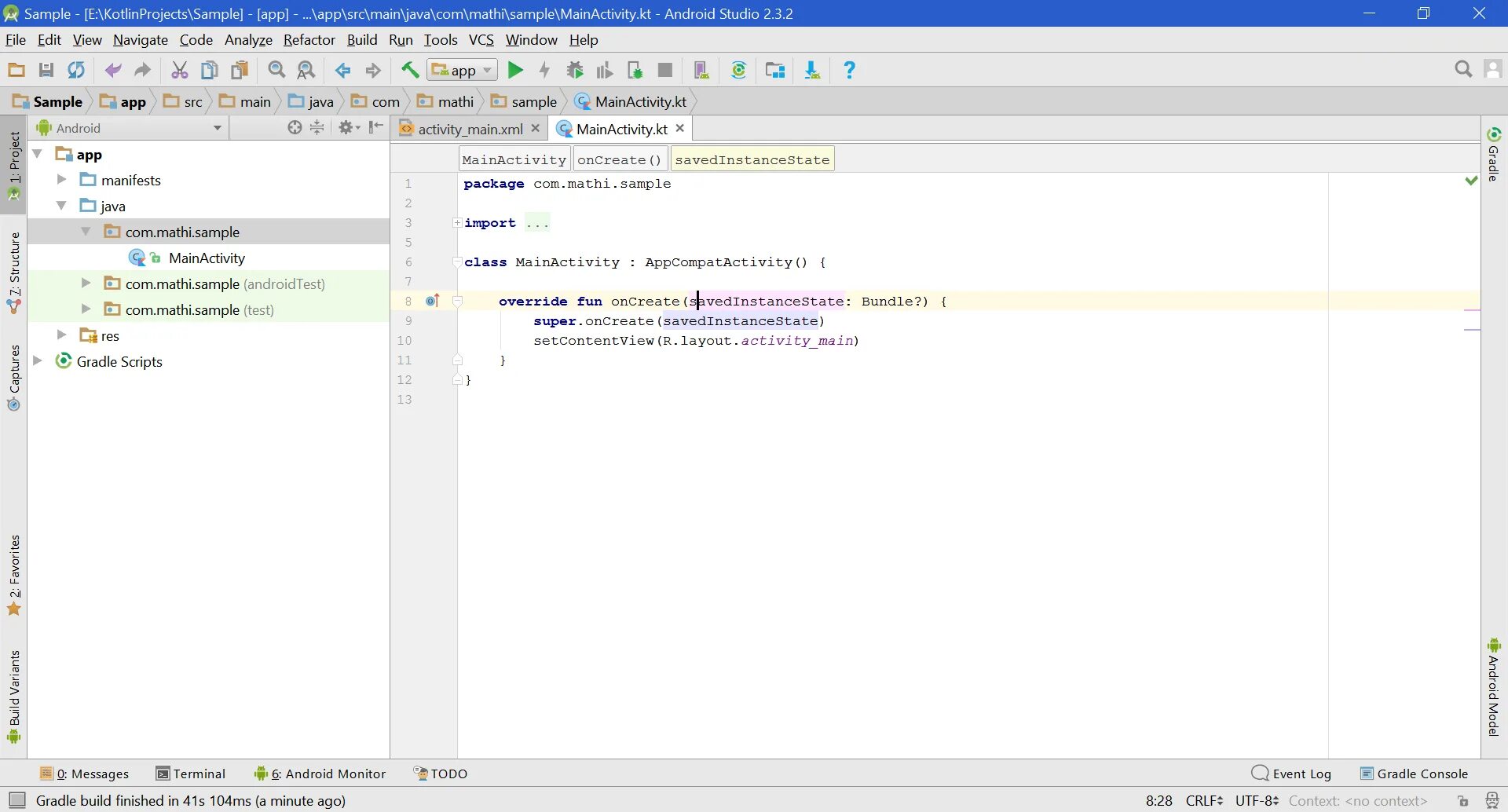Expand the Gradle Scripts node
Screen dimensions: 1508x812
pos(37,361)
